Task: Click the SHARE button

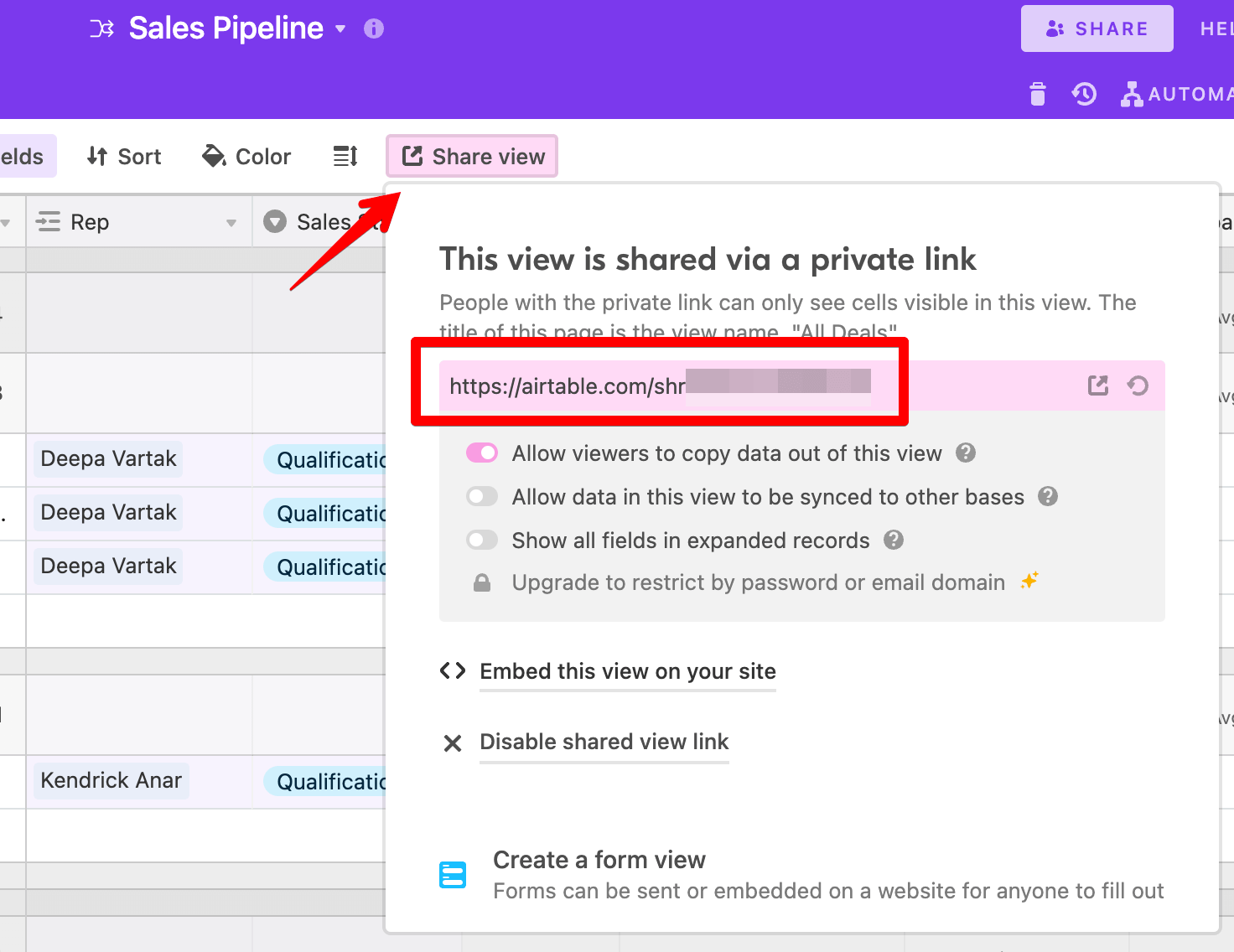Action: (1097, 28)
